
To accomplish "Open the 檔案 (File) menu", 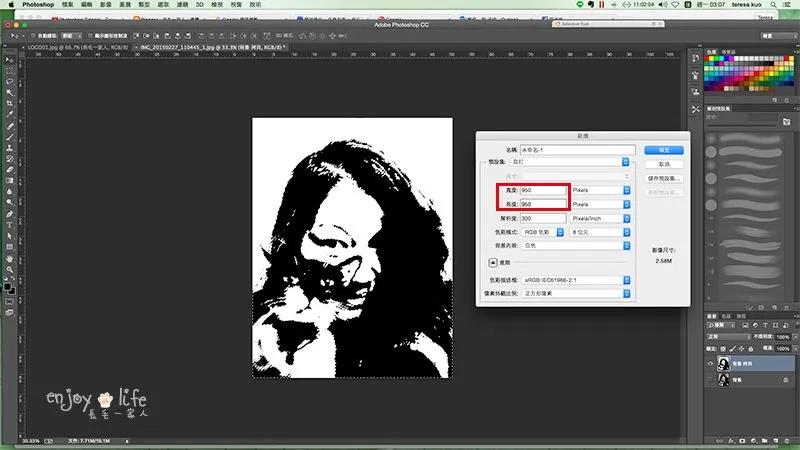I will [x=67, y=5].
